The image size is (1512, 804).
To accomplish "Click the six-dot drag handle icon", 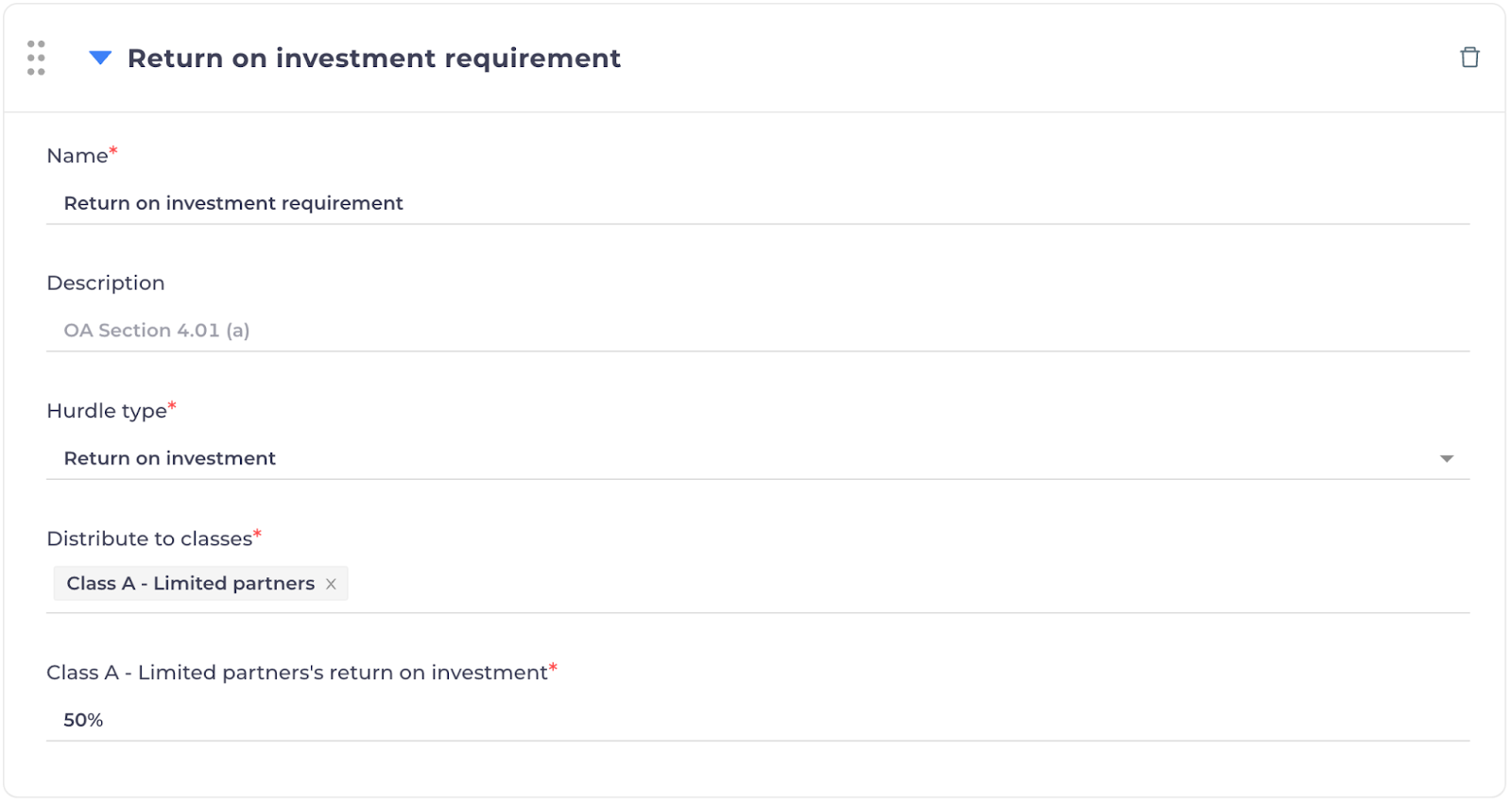I will [x=36, y=58].
